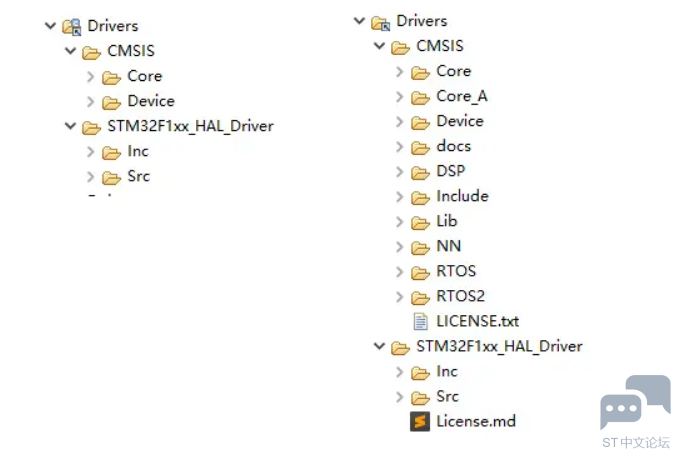Click the Lib folder icon
This screenshot has height=458, width=679.
[x=420, y=223]
